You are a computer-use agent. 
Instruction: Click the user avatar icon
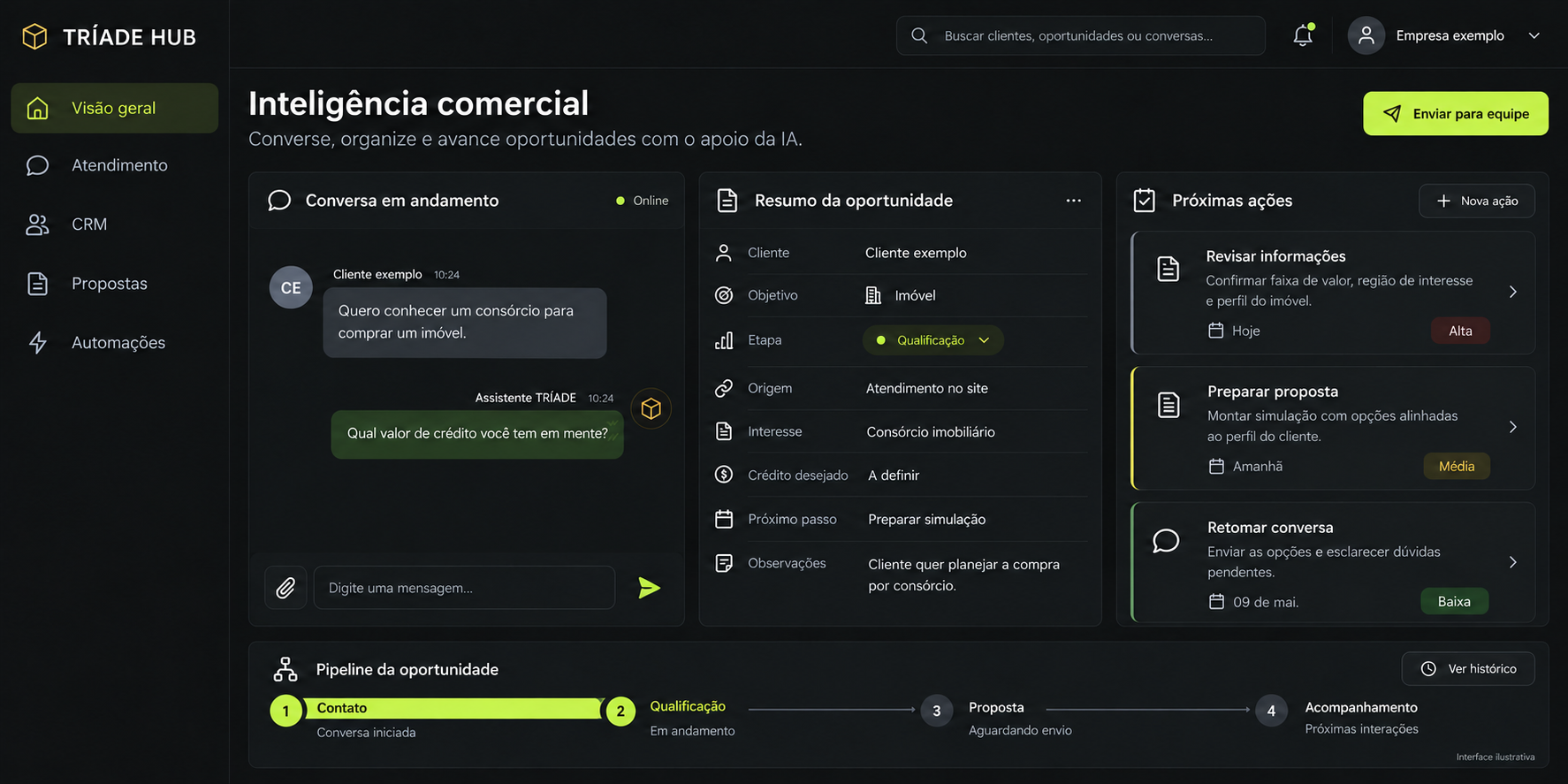pyautogui.click(x=1366, y=35)
